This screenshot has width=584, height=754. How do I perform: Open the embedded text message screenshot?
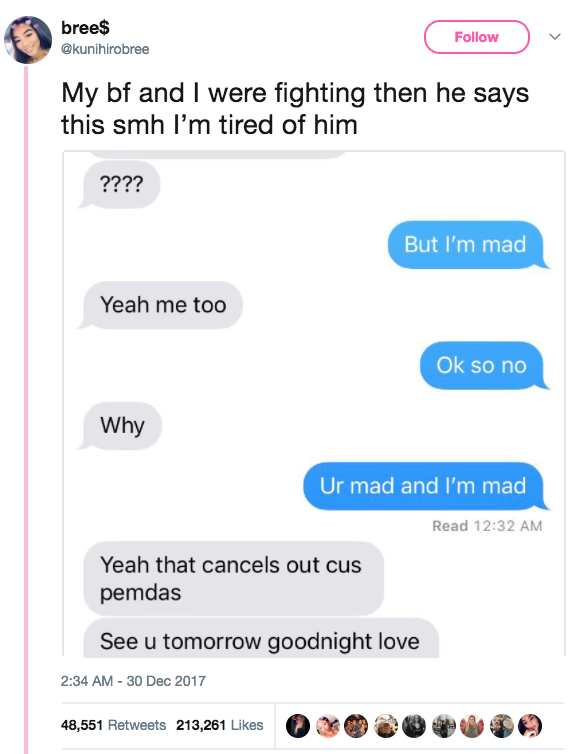click(x=314, y=404)
